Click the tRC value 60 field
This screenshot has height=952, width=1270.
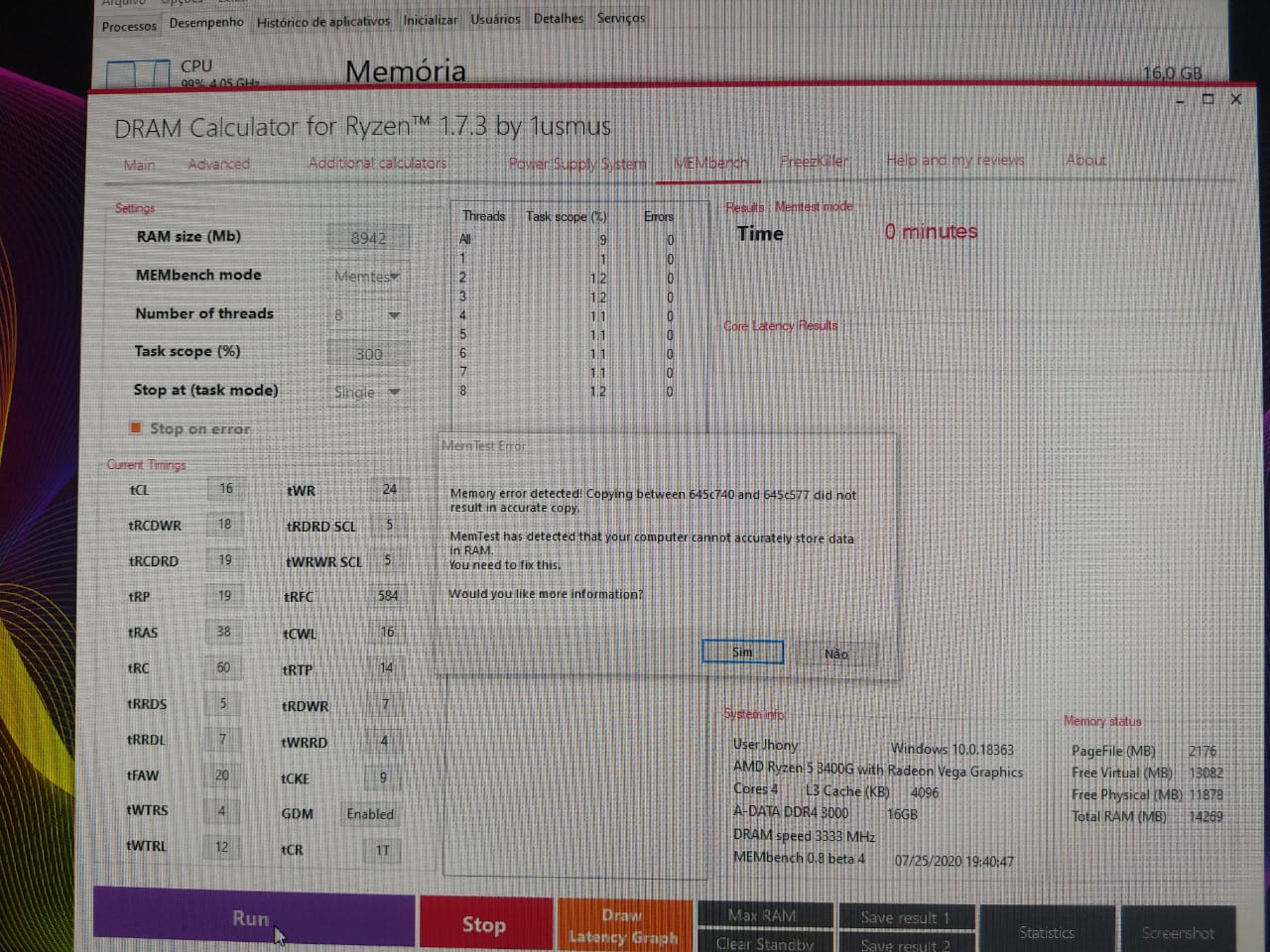click(x=223, y=668)
